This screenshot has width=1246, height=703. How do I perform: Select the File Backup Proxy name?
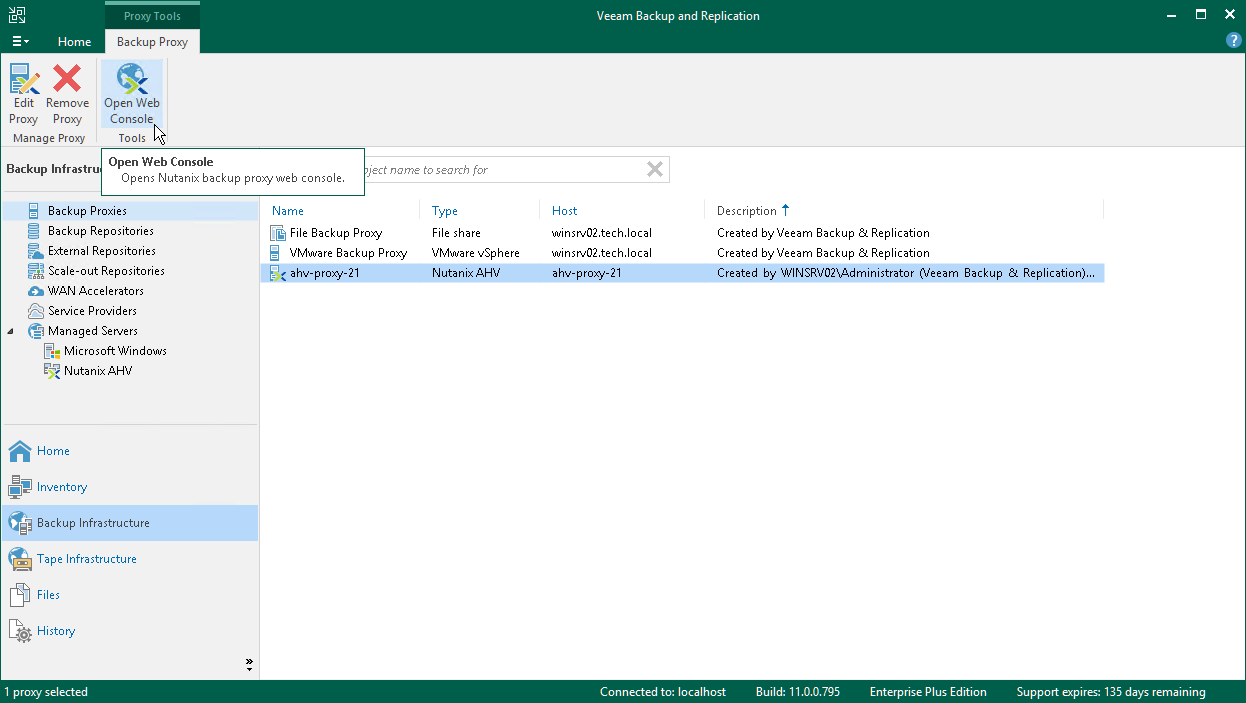click(x=336, y=233)
